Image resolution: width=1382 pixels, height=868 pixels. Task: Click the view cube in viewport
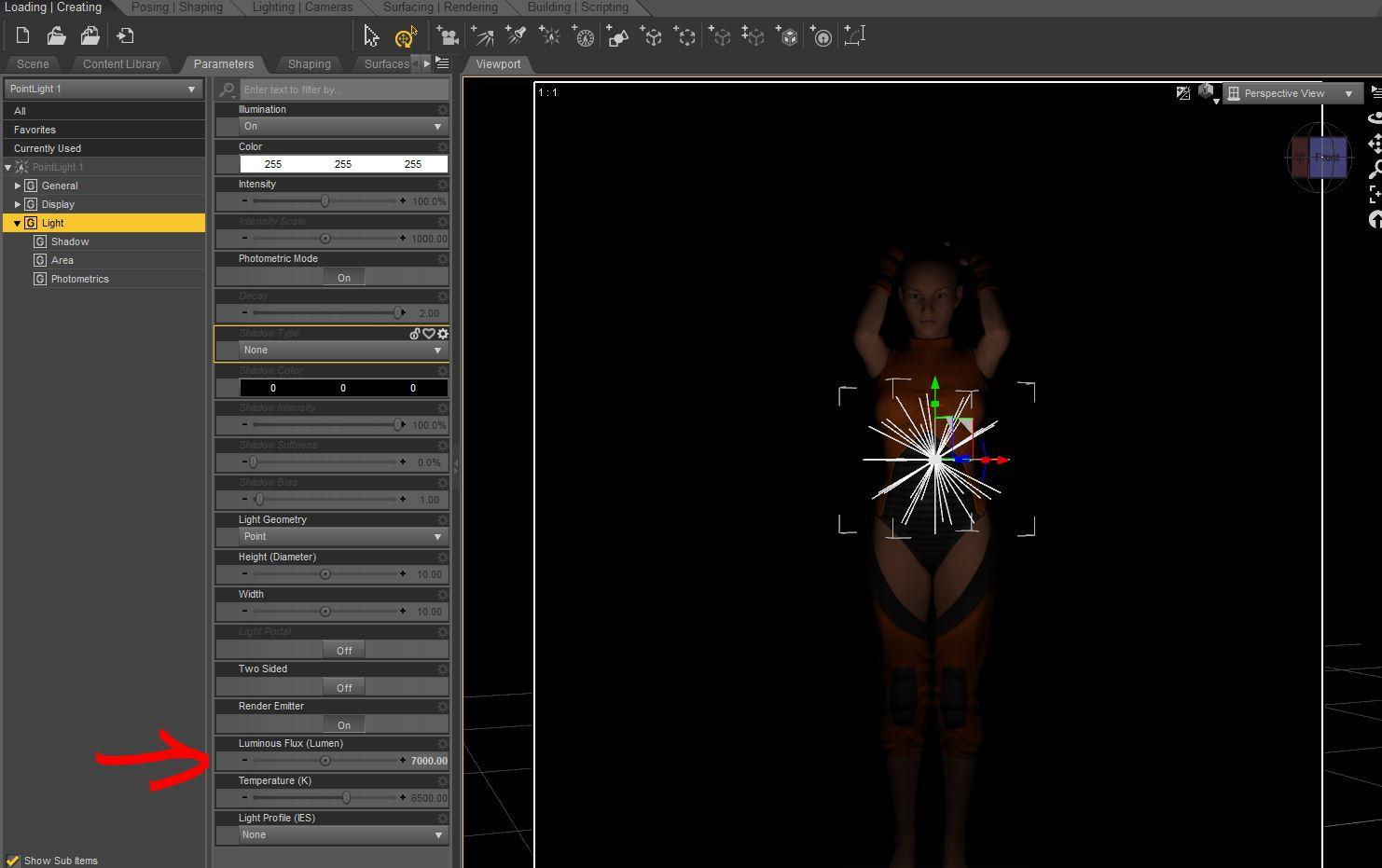pos(1319,157)
